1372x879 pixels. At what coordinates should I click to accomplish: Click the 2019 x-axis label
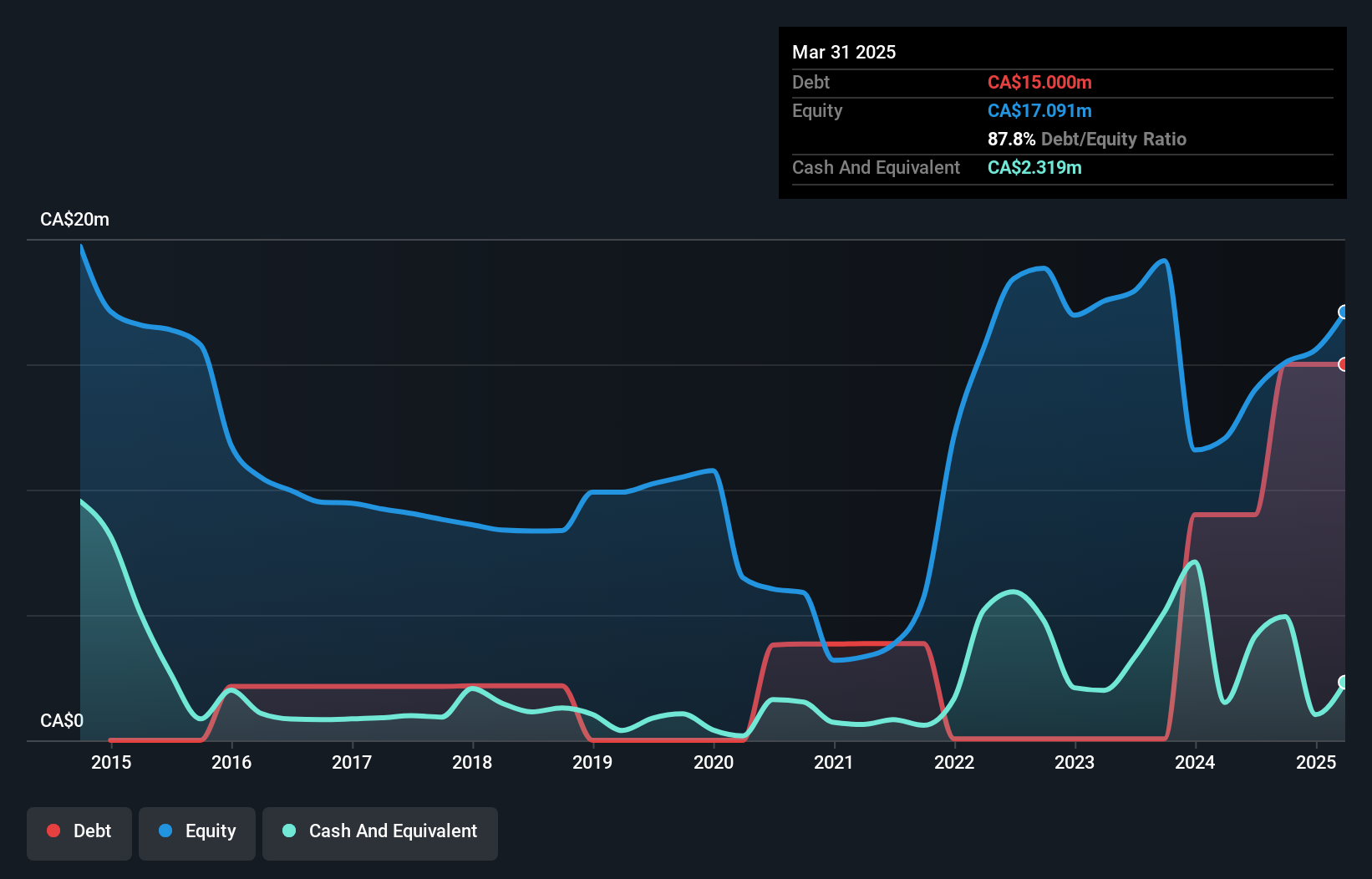(x=592, y=762)
